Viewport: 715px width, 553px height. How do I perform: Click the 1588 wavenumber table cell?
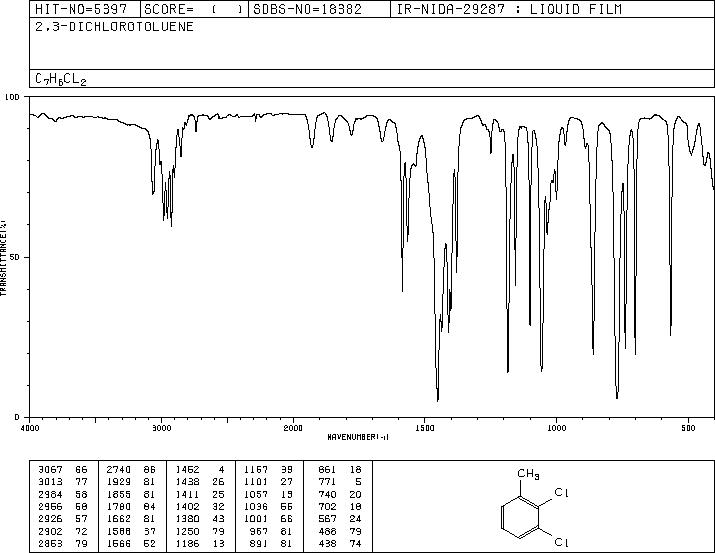(x=119, y=532)
